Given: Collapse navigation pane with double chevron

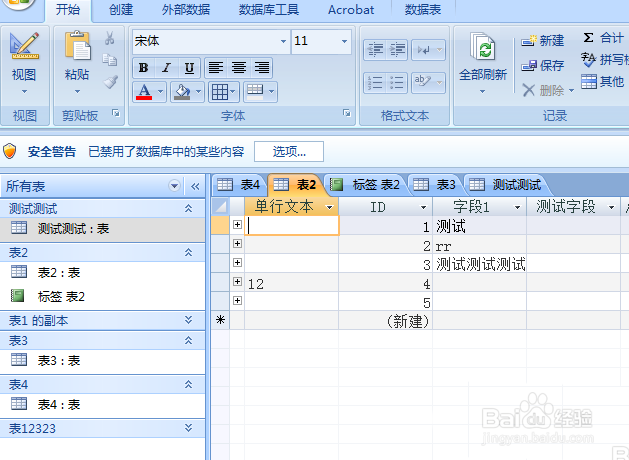Looking at the screenshot, I should click(x=195, y=186).
